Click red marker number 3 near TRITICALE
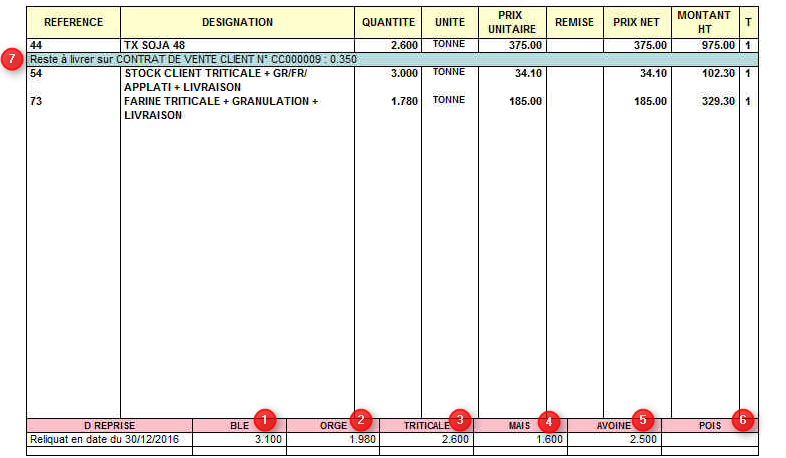Image resolution: width=786 pixels, height=458 pixels. pos(459,419)
